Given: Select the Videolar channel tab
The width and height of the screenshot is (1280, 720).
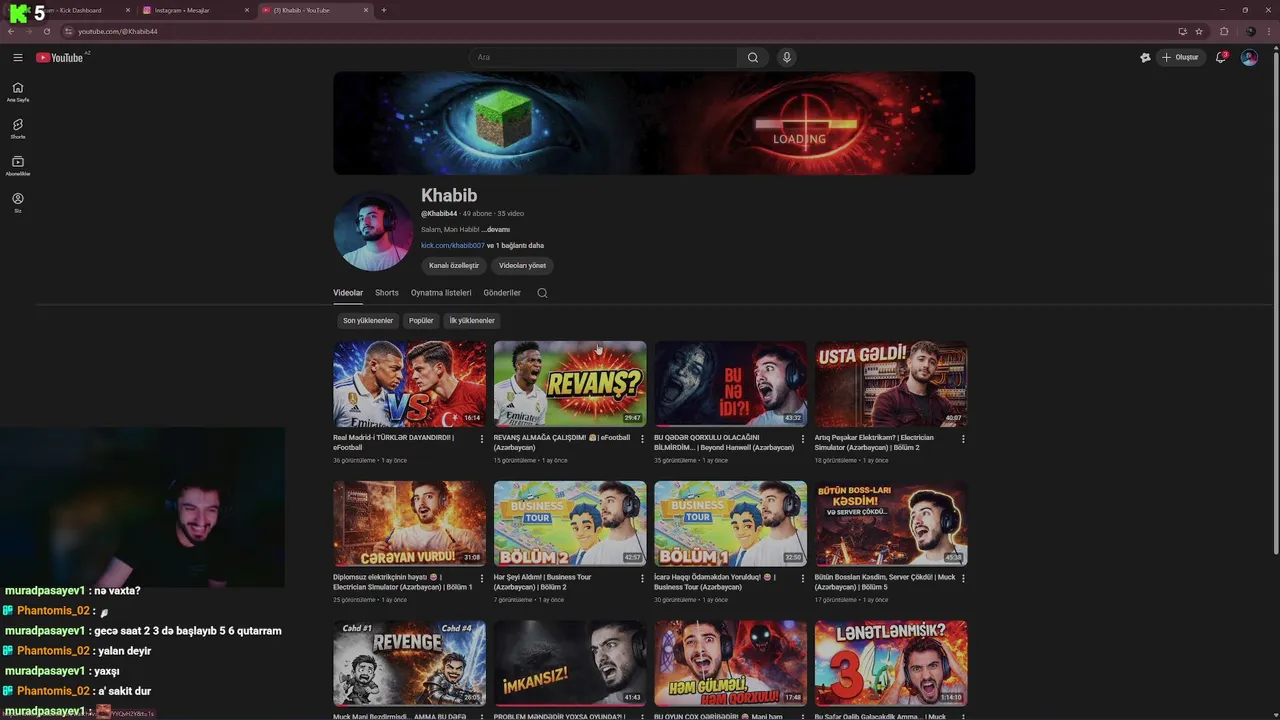Looking at the screenshot, I should [348, 293].
